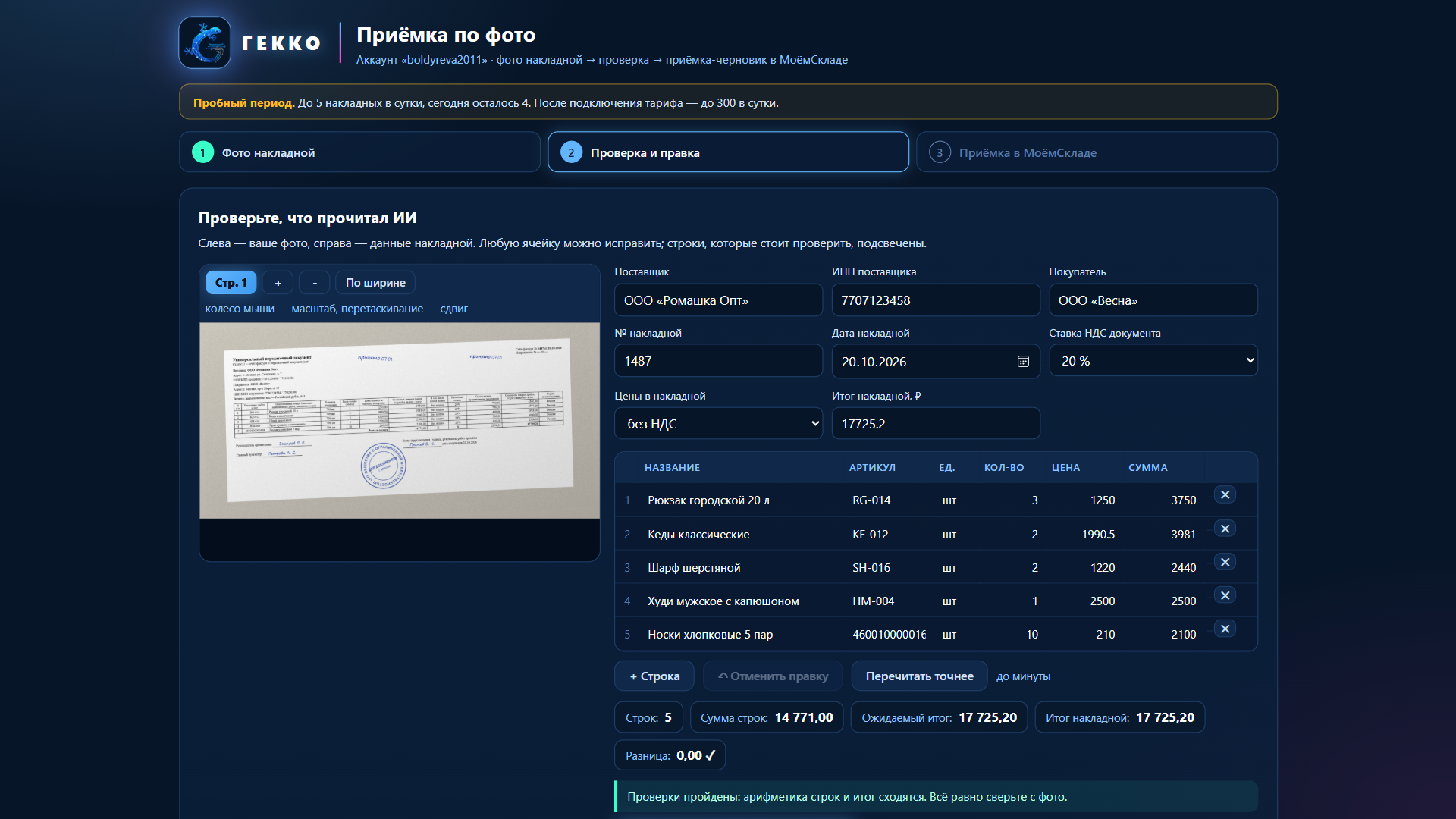This screenshot has height=819, width=1456.
Task: Delete row Кеды классические
Action: [x=1225, y=529]
